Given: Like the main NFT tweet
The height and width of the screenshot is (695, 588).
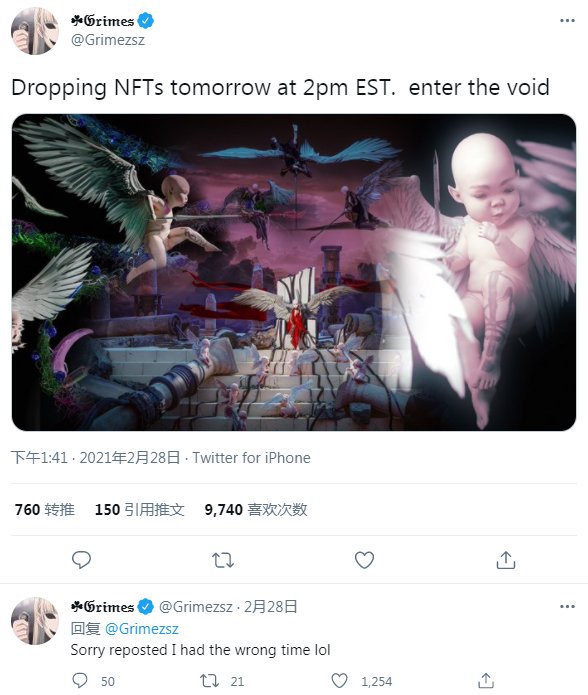Looking at the screenshot, I should [364, 560].
